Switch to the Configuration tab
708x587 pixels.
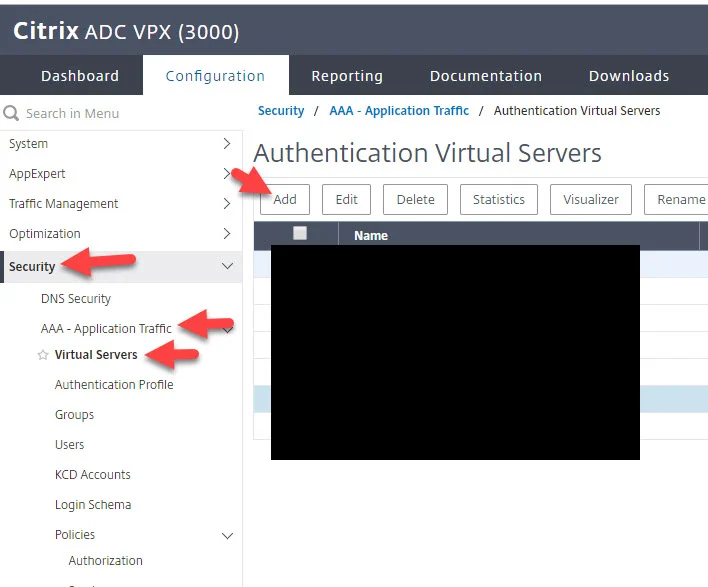tap(215, 76)
